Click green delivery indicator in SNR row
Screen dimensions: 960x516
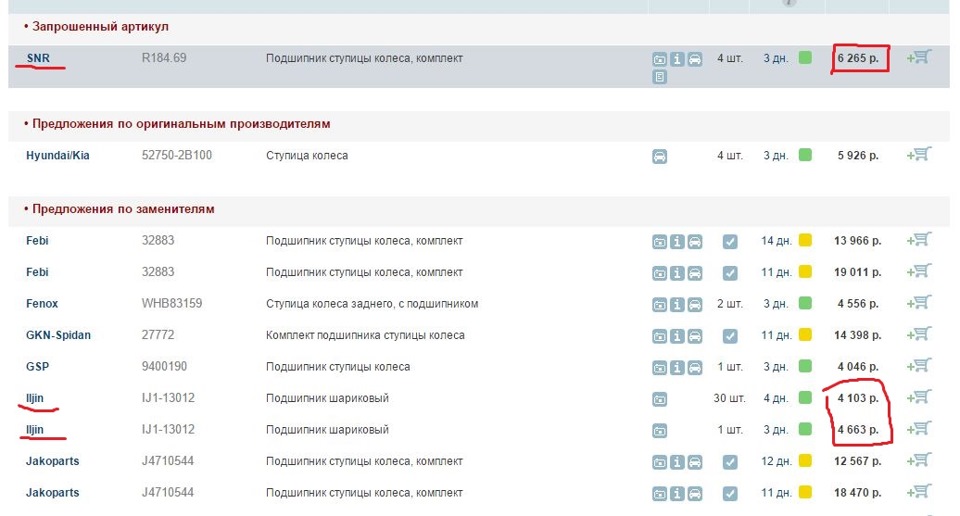point(806,58)
